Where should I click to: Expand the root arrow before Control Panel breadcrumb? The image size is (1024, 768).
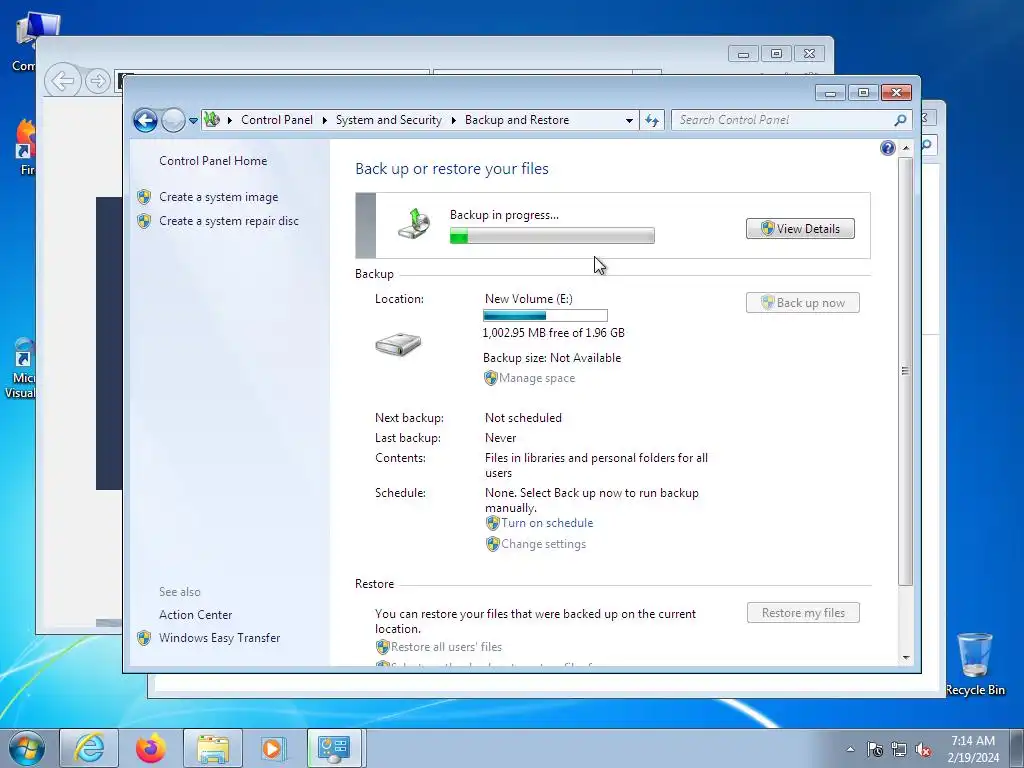tap(230, 120)
